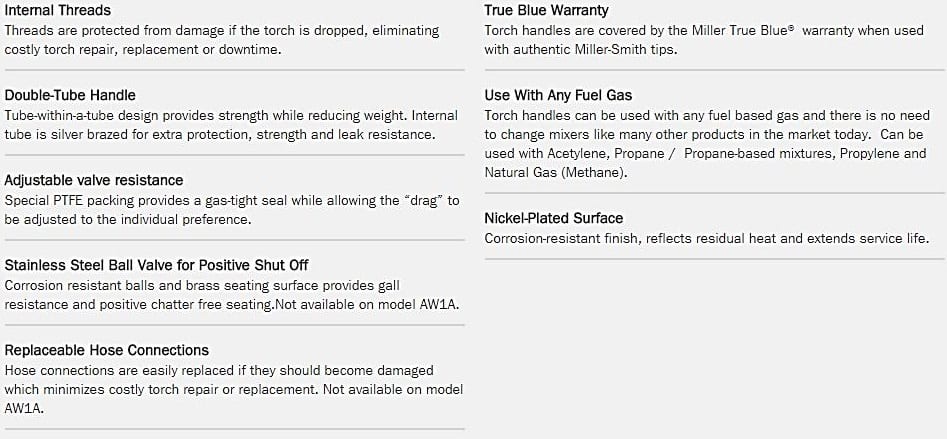
Task: Click the Natural Gas (Methane) text
Action: tap(556, 173)
